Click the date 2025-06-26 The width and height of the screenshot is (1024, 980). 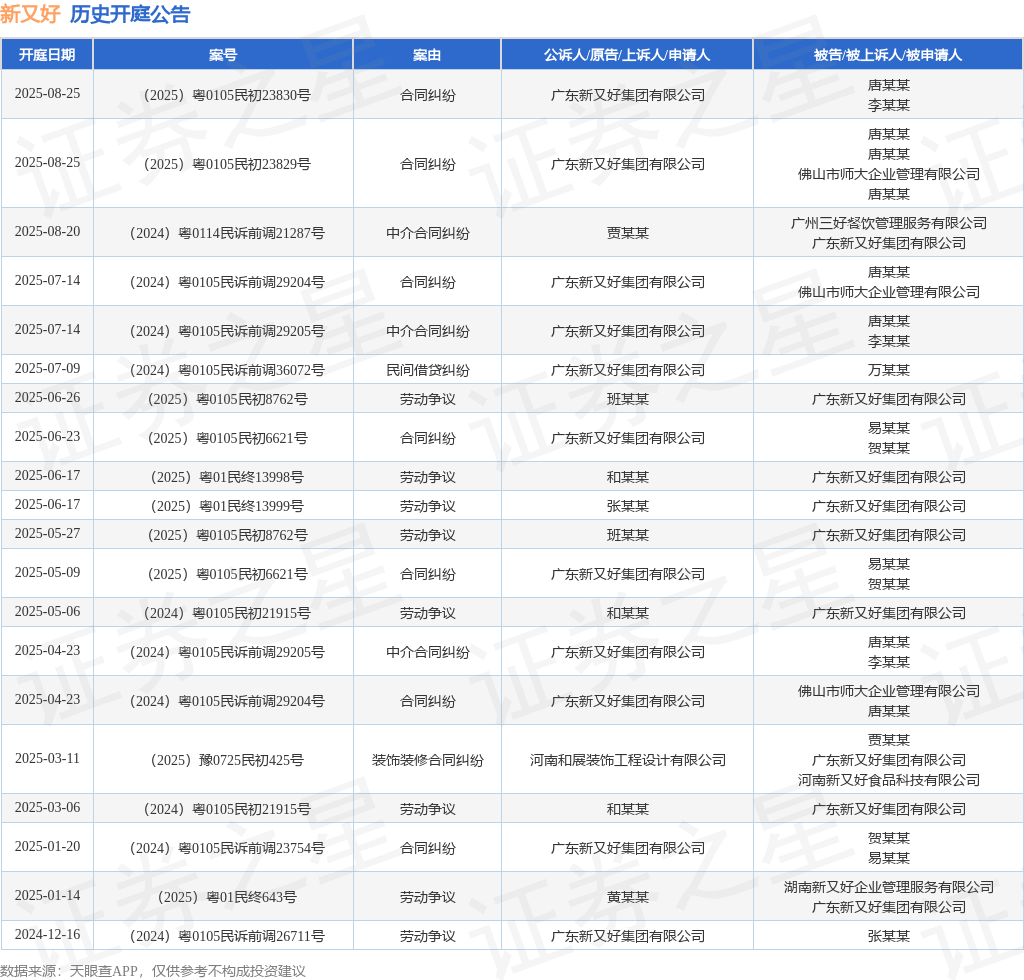[48, 398]
